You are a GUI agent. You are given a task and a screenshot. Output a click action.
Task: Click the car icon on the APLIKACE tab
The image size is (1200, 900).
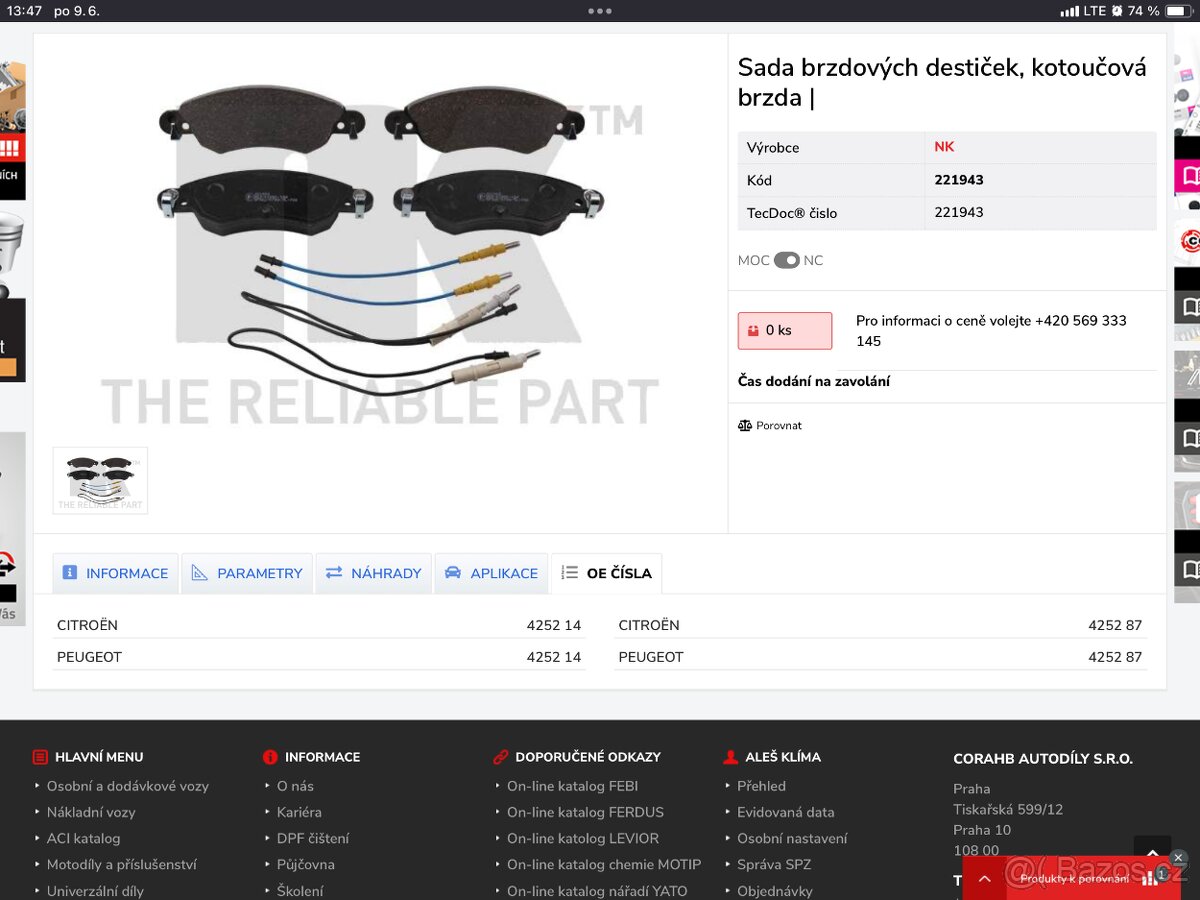(x=452, y=573)
